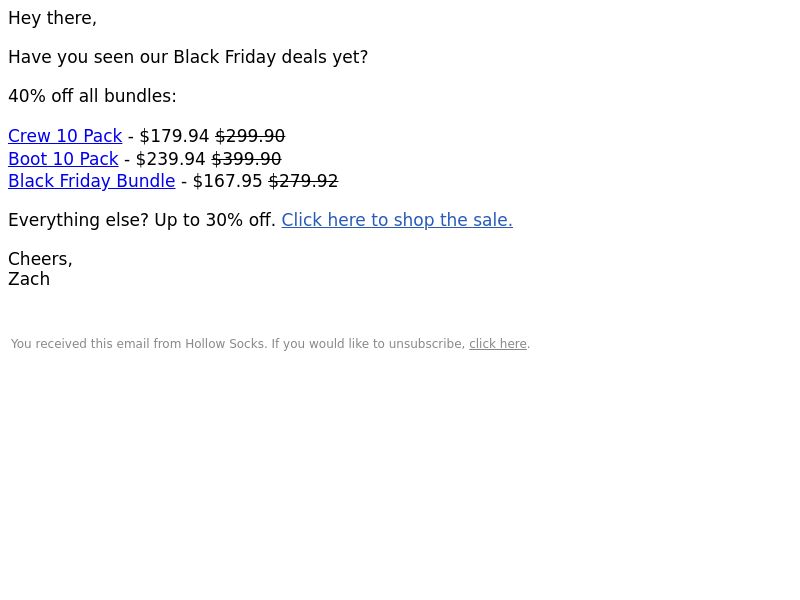Open the Crew 10 Pack link
This screenshot has height=600, width=800.
[65, 136]
